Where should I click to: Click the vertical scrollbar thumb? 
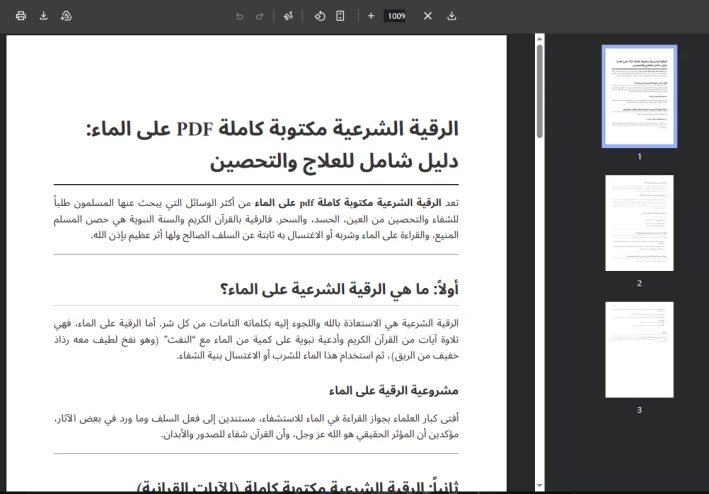(x=539, y=91)
